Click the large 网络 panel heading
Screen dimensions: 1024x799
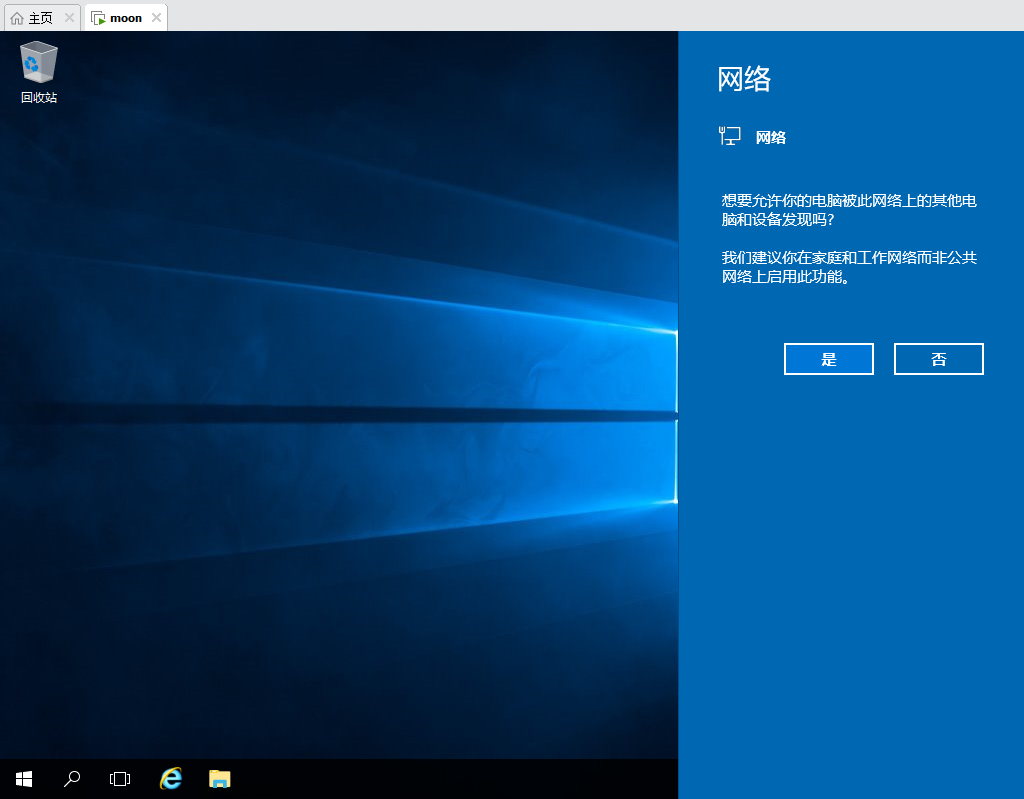(744, 79)
